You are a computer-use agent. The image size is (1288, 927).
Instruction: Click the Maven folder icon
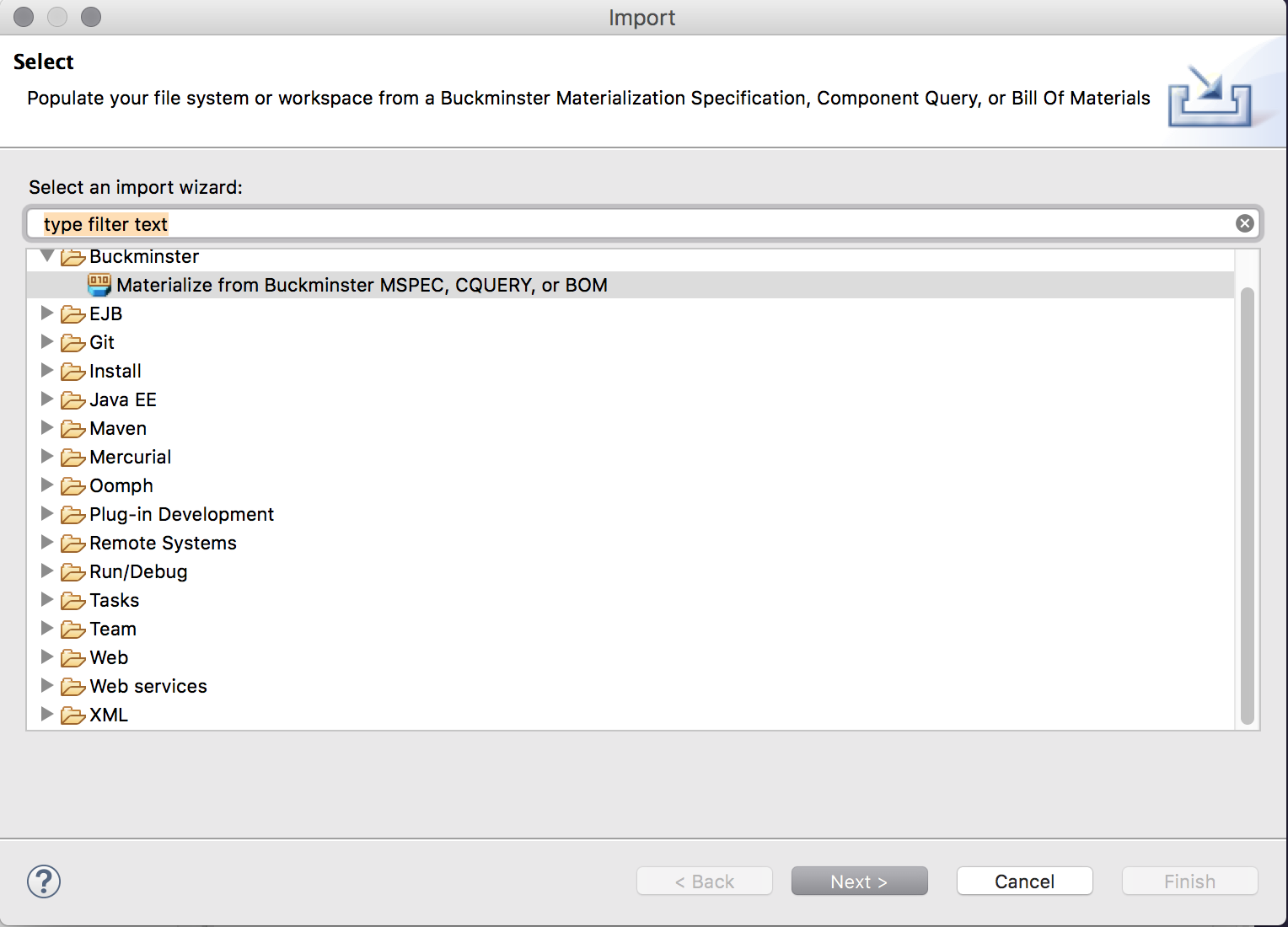pos(73,429)
